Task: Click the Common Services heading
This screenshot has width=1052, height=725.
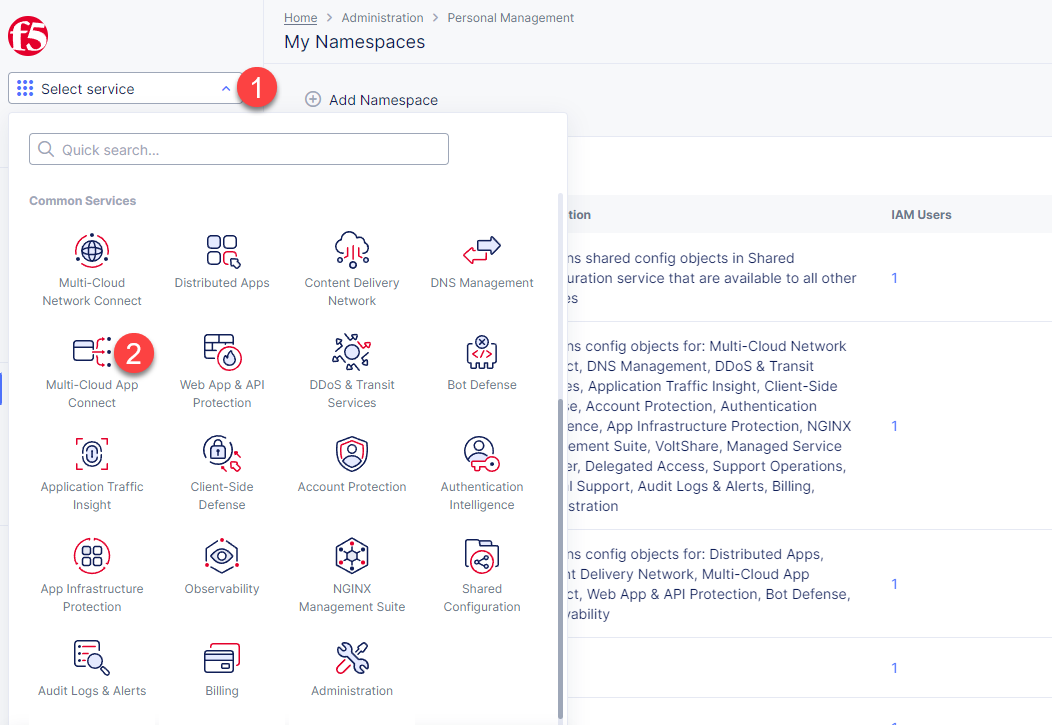Action: 83,201
